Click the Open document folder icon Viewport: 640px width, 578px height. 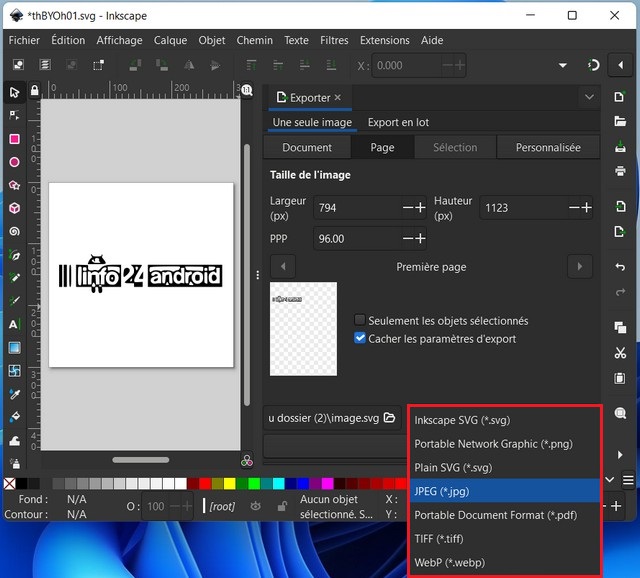(x=620, y=121)
